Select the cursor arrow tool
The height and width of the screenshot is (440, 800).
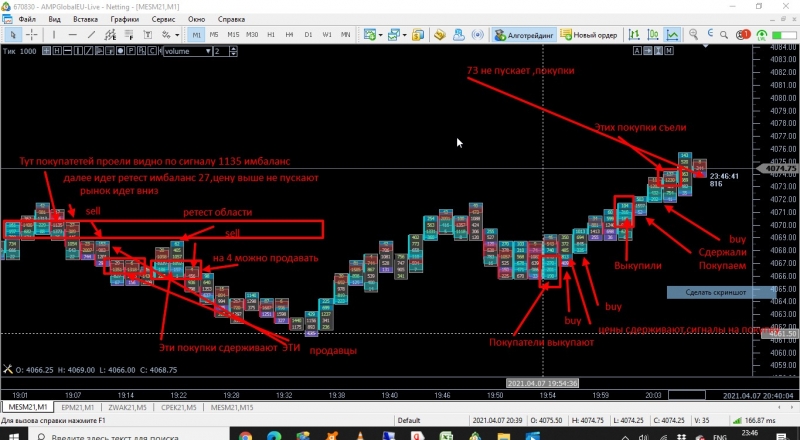[x=13, y=35]
